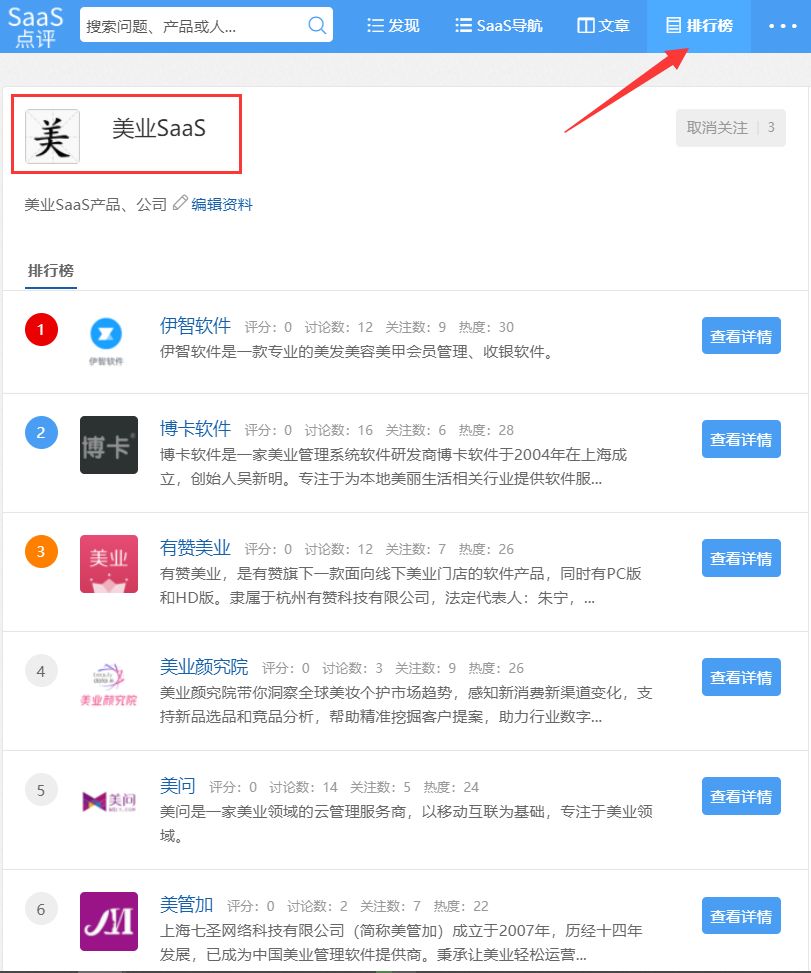Open the SaaS点评 site logo
This screenshot has height=973, width=811.
(35, 27)
